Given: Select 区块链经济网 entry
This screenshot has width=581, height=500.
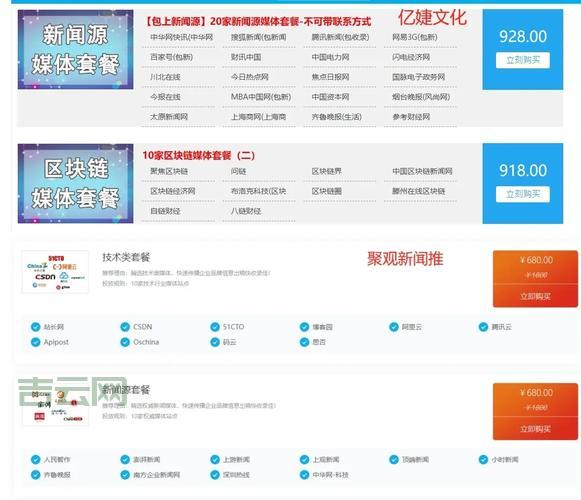Looking at the screenshot, I should [173, 192].
